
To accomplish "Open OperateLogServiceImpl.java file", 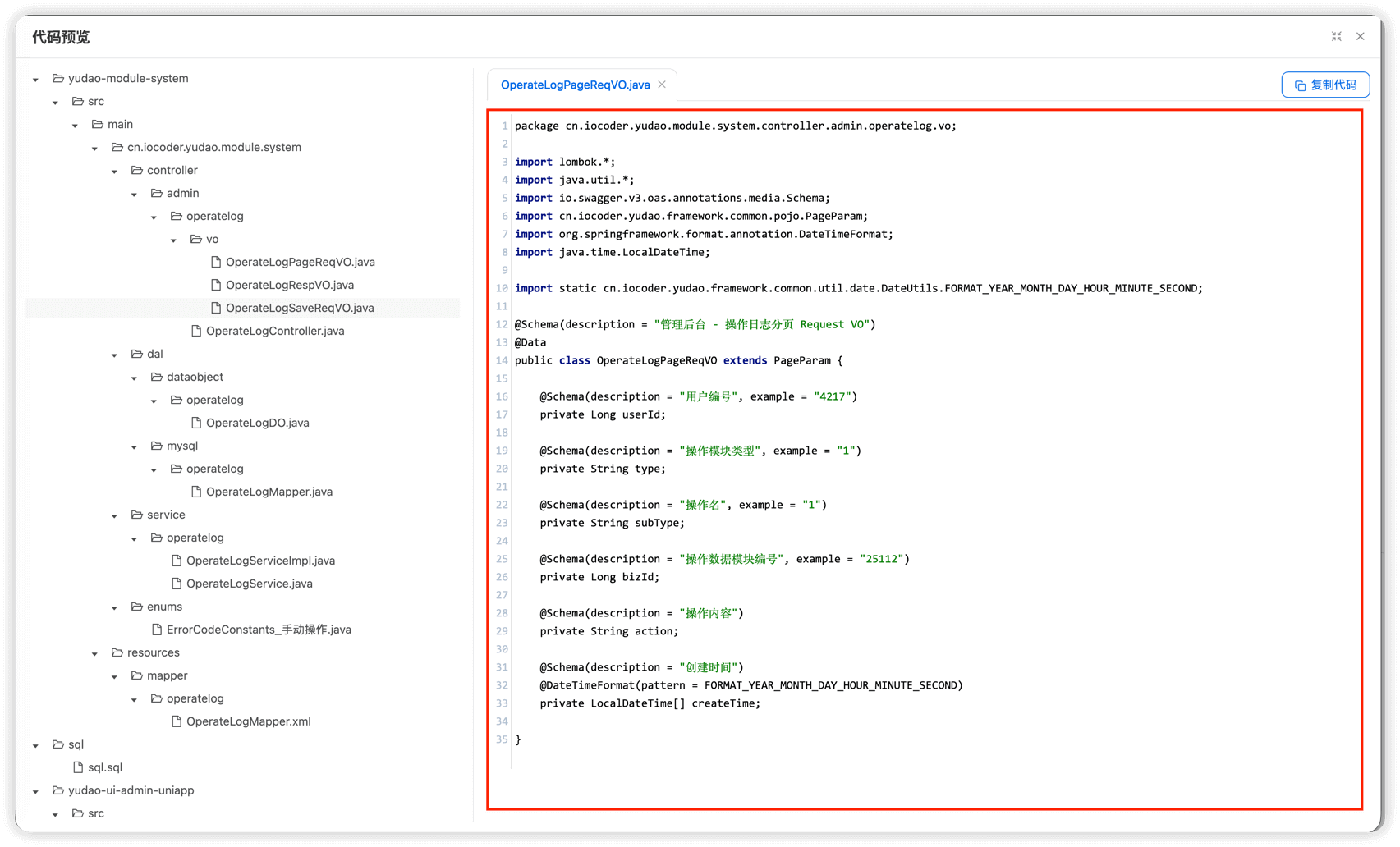I will [260, 561].
